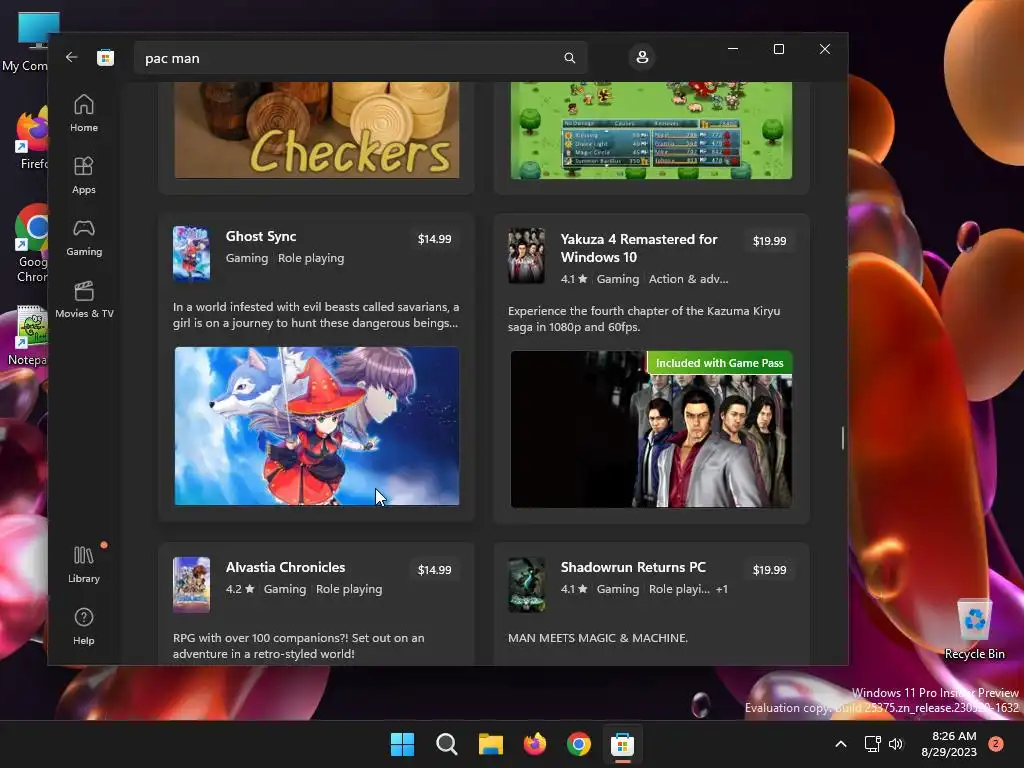
Task: Open Home in the Store sidebar
Action: tap(84, 114)
